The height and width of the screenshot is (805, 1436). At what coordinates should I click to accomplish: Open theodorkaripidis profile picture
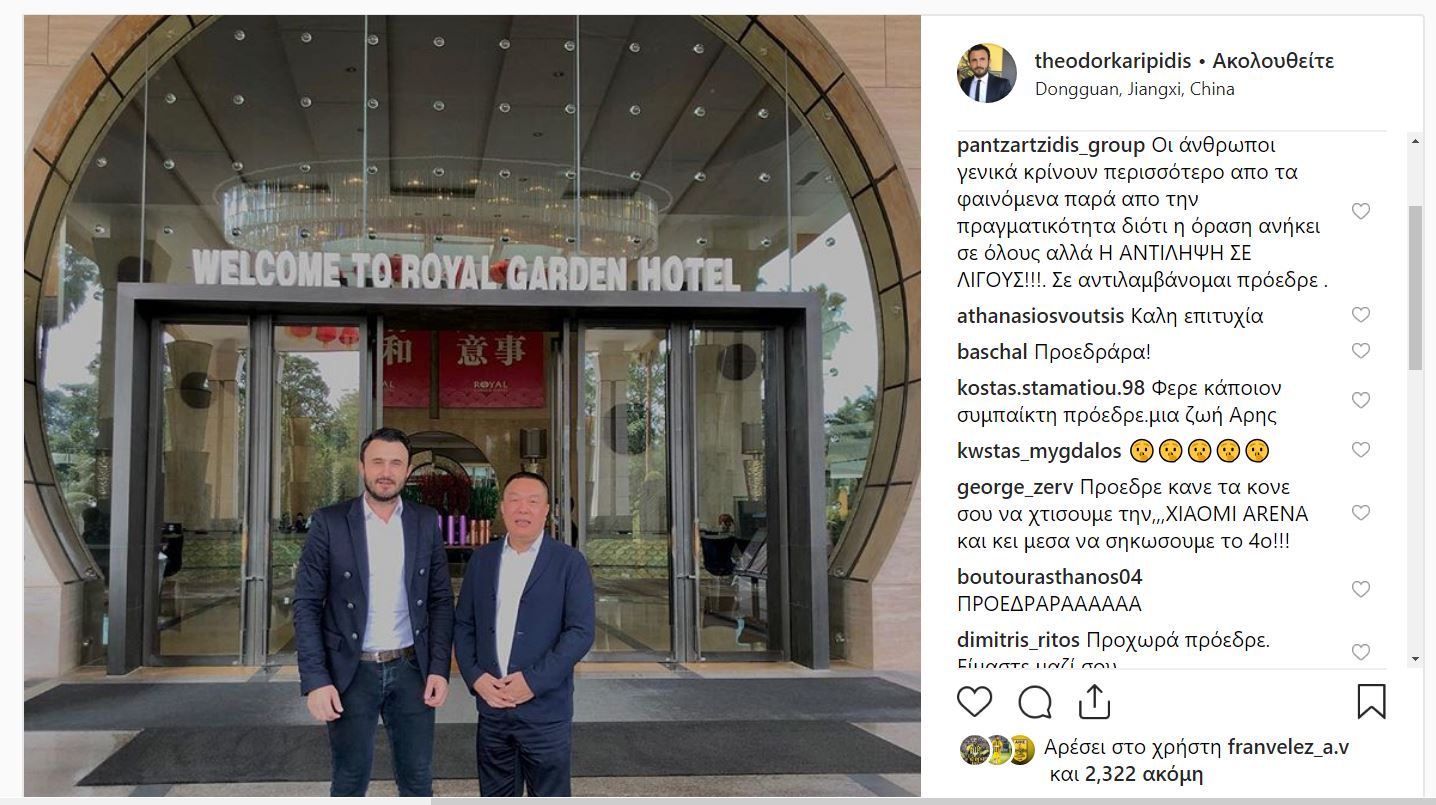[x=987, y=73]
